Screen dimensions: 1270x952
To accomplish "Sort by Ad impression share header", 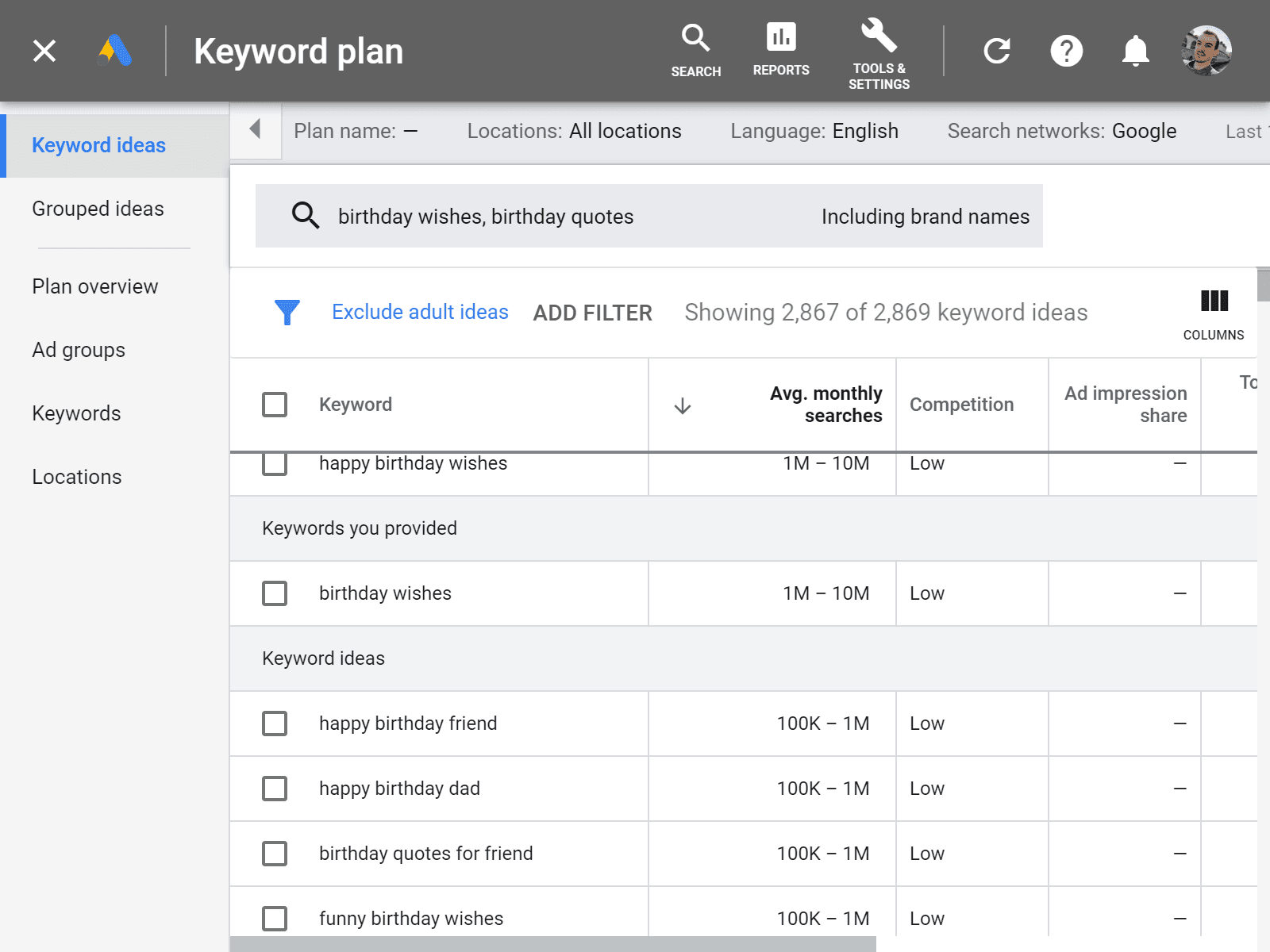I will pyautogui.click(x=1126, y=405).
